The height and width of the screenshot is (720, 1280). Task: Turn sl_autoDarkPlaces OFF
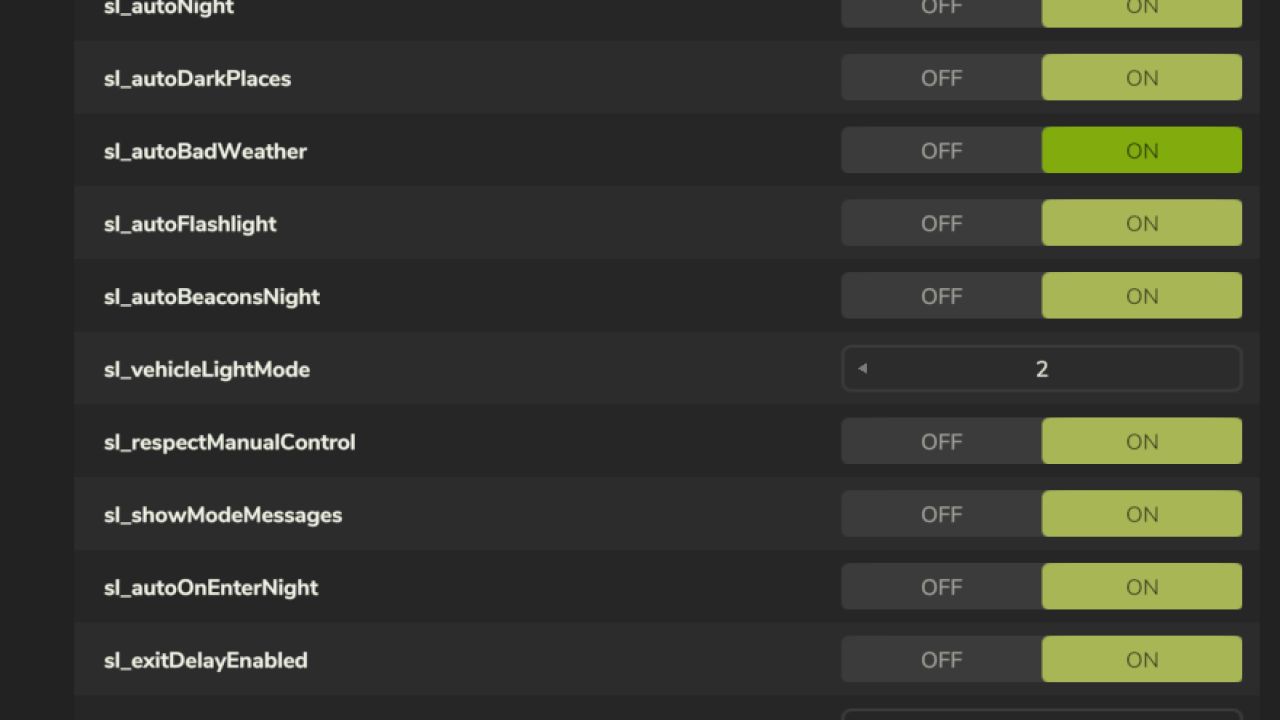tap(941, 78)
